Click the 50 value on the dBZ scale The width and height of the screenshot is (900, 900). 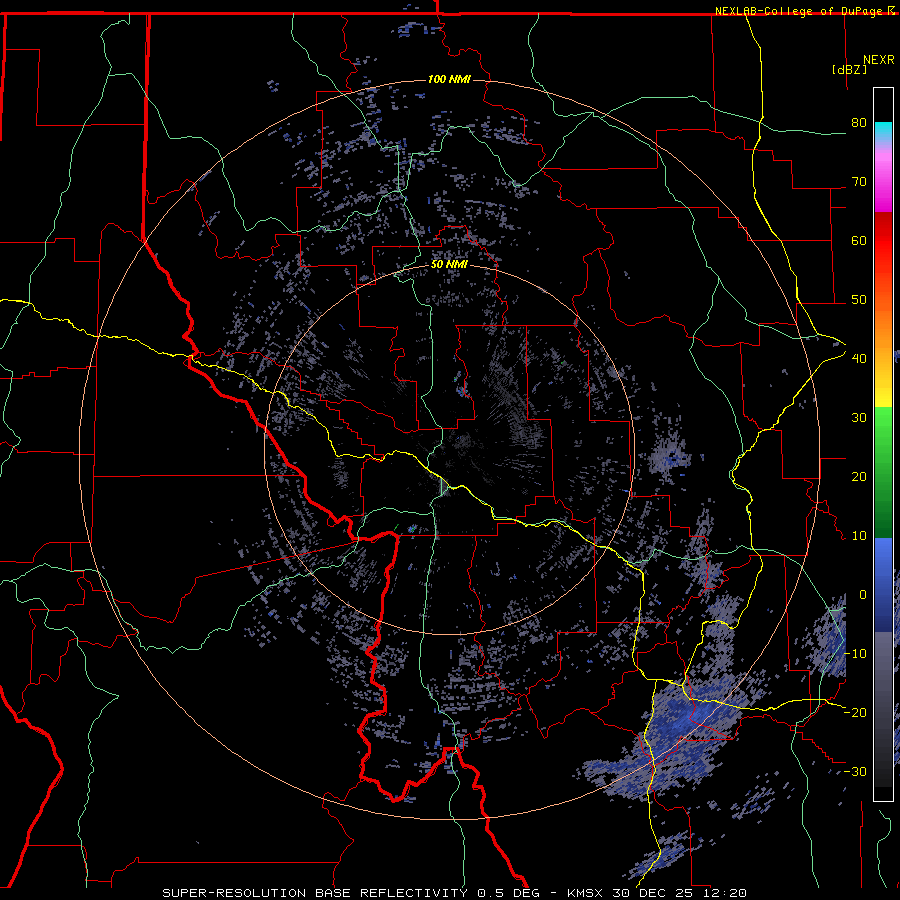859,300
